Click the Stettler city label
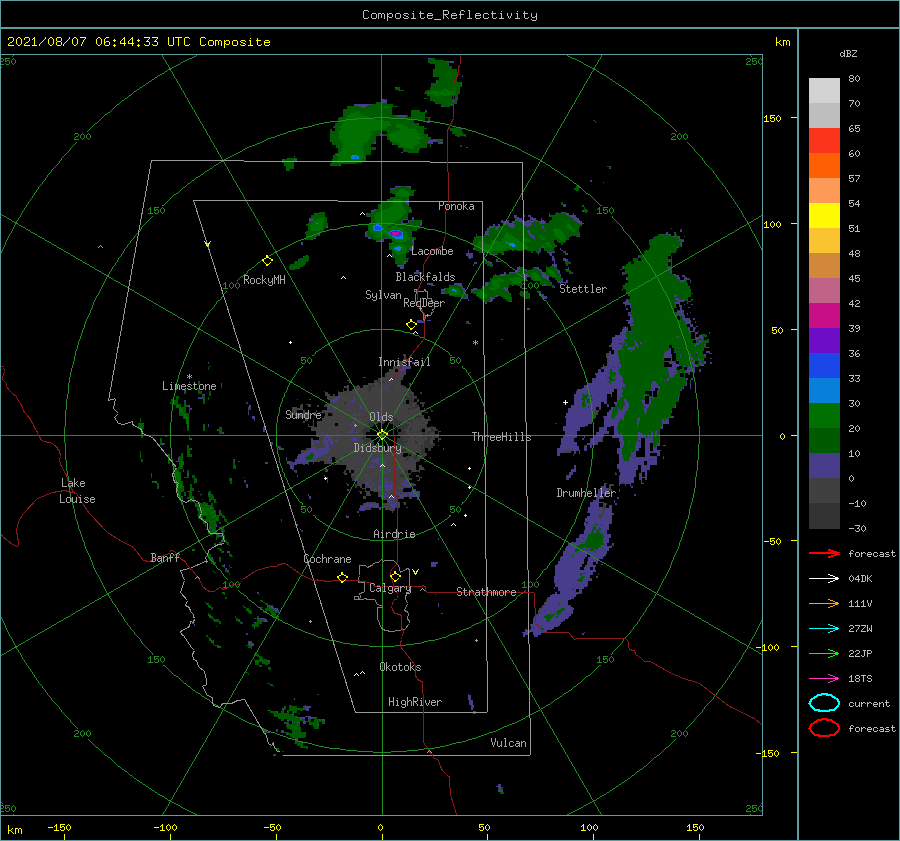This screenshot has width=900, height=841. point(583,289)
